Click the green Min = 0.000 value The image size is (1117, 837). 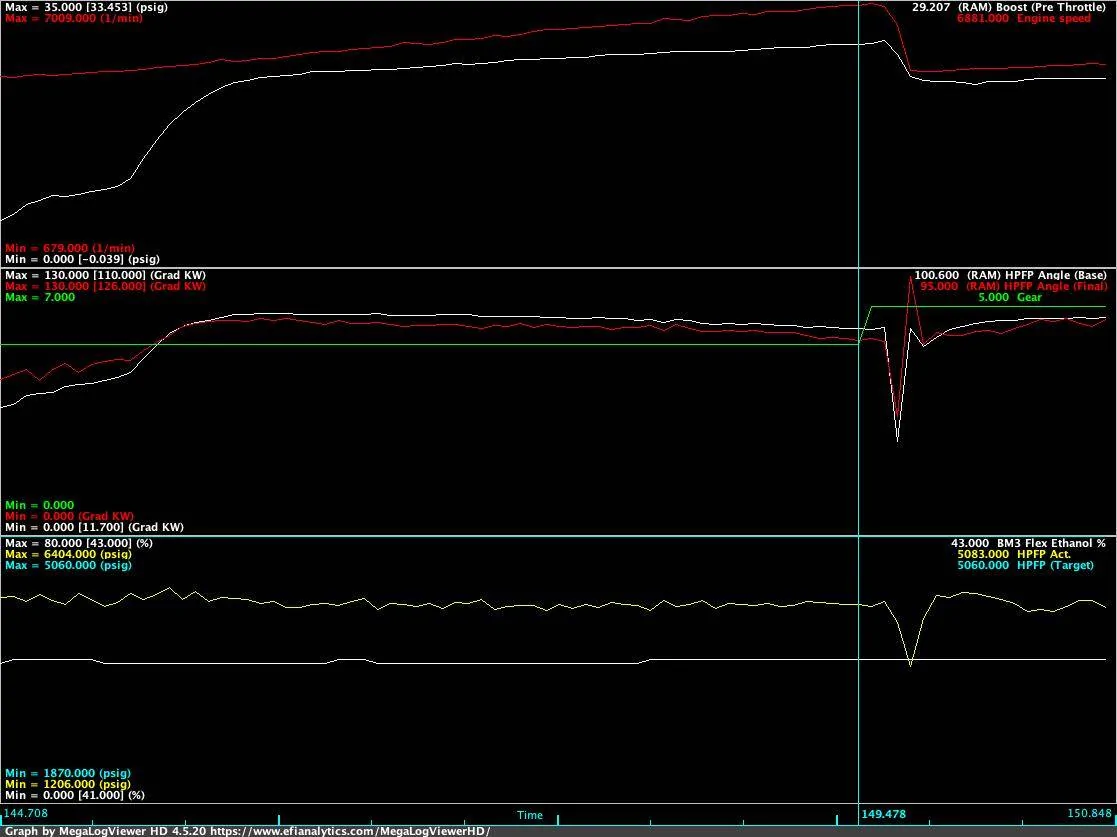click(39, 505)
